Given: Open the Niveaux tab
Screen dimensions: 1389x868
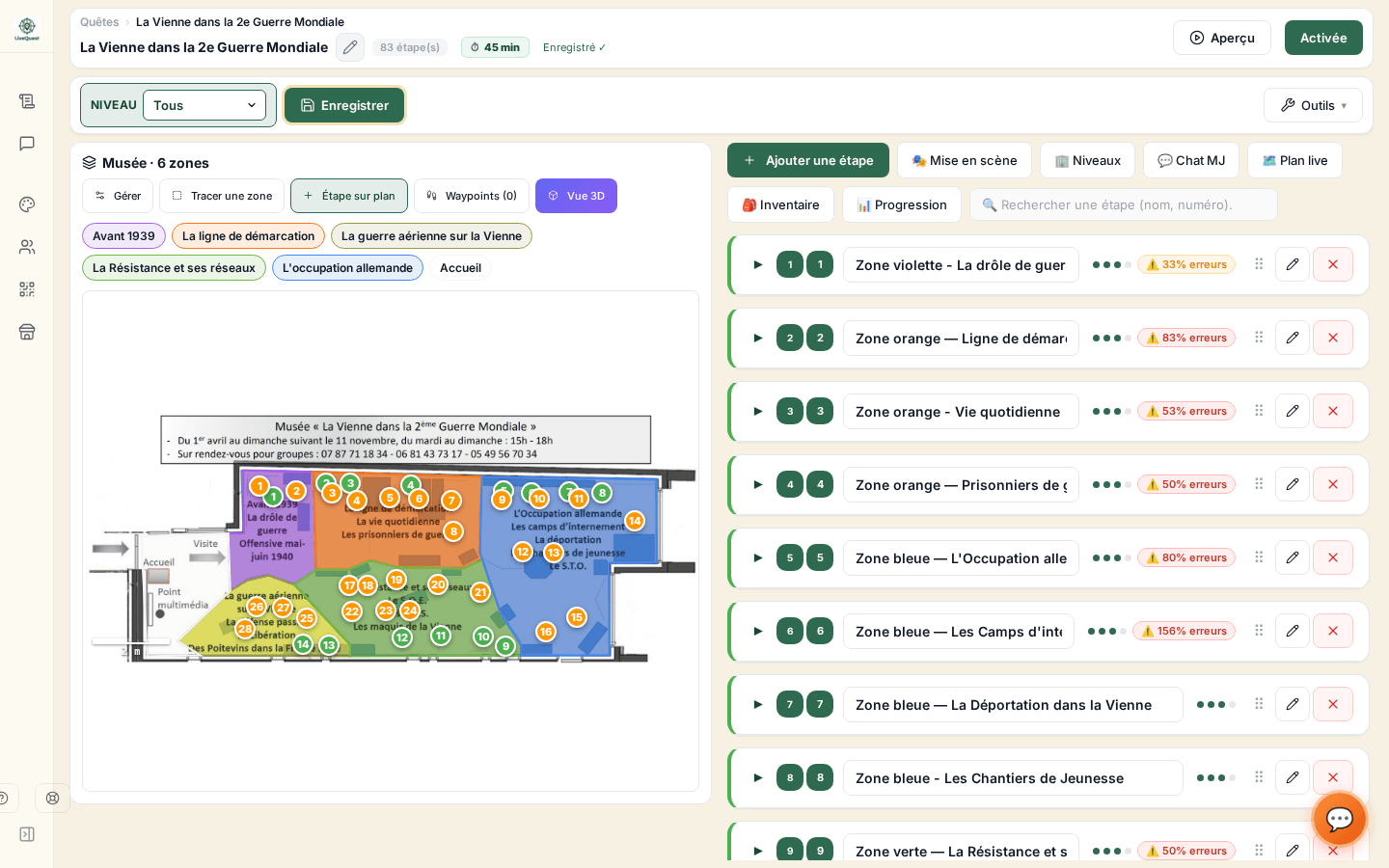Looking at the screenshot, I should pyautogui.click(x=1087, y=160).
